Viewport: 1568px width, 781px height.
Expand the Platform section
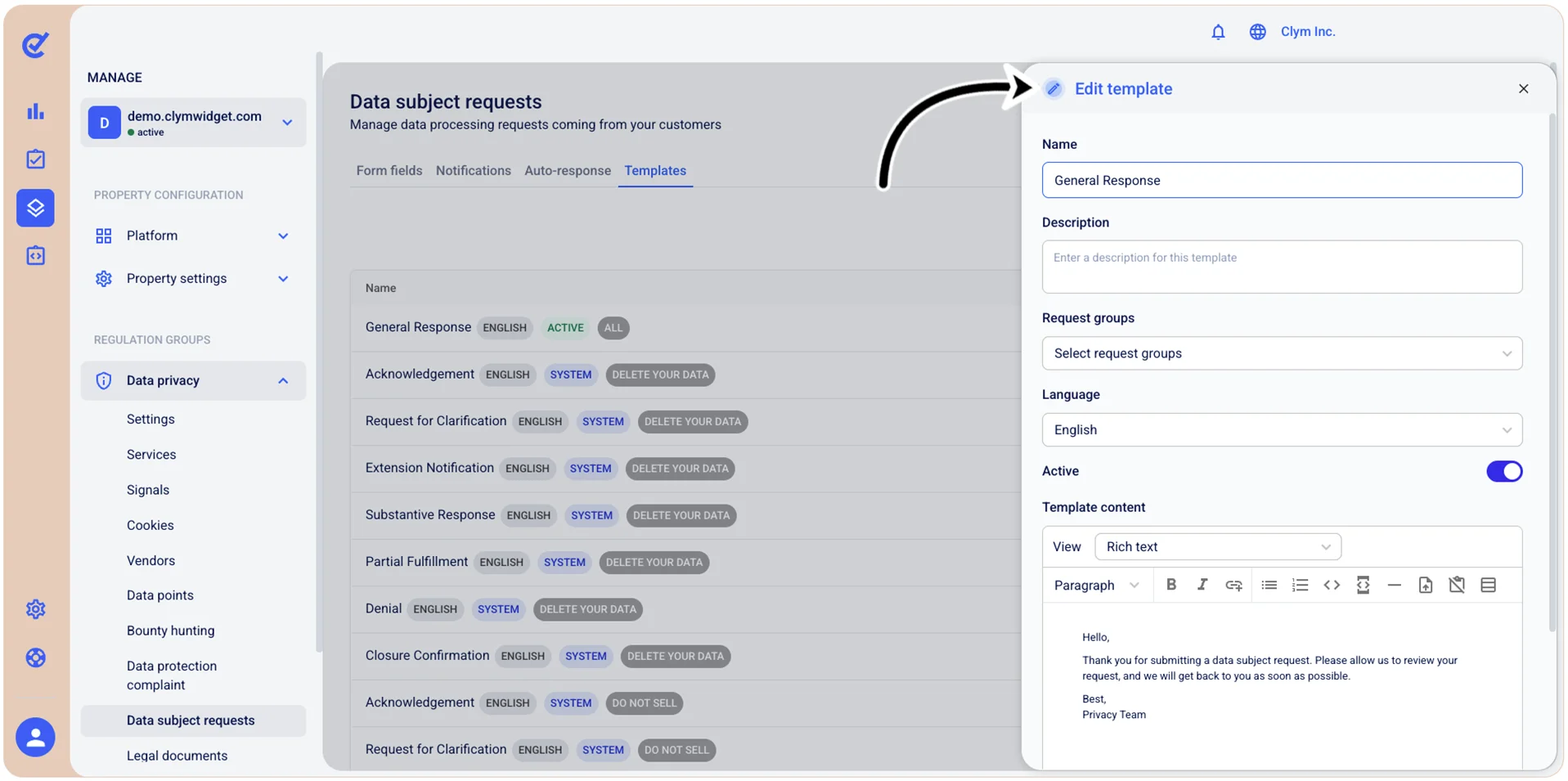coord(193,236)
